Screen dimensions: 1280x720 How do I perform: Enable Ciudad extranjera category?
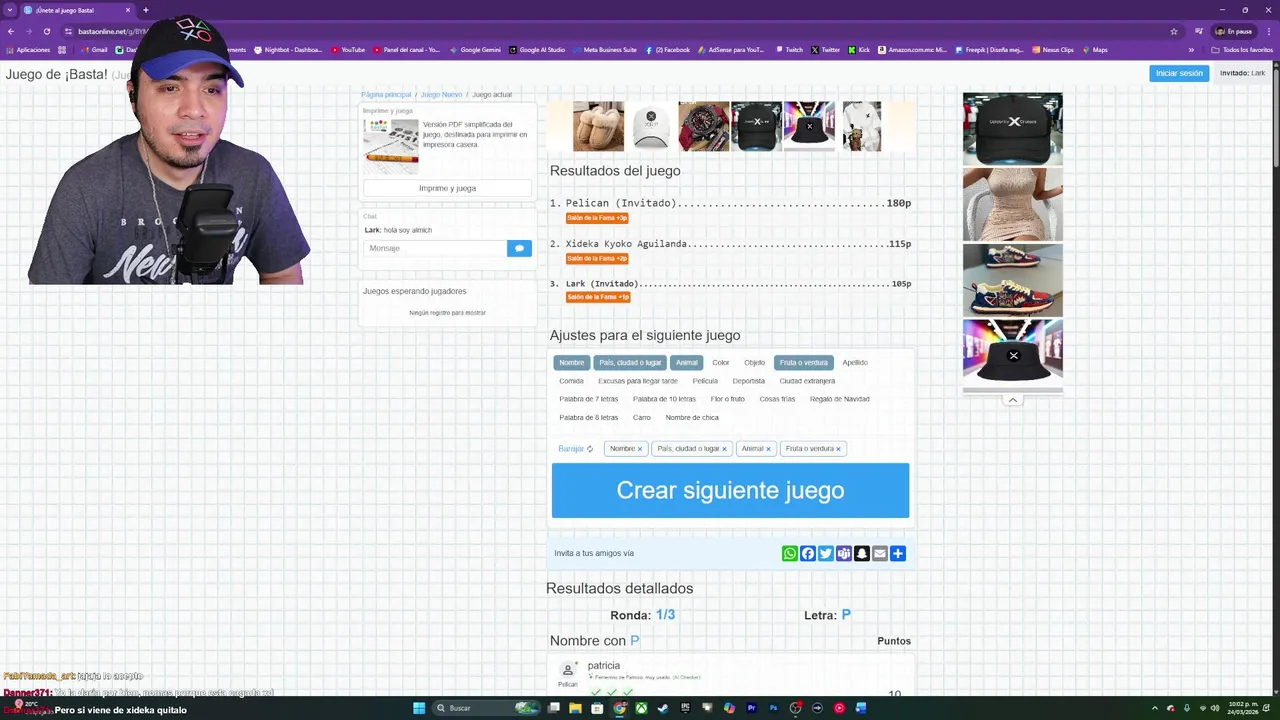coord(807,381)
